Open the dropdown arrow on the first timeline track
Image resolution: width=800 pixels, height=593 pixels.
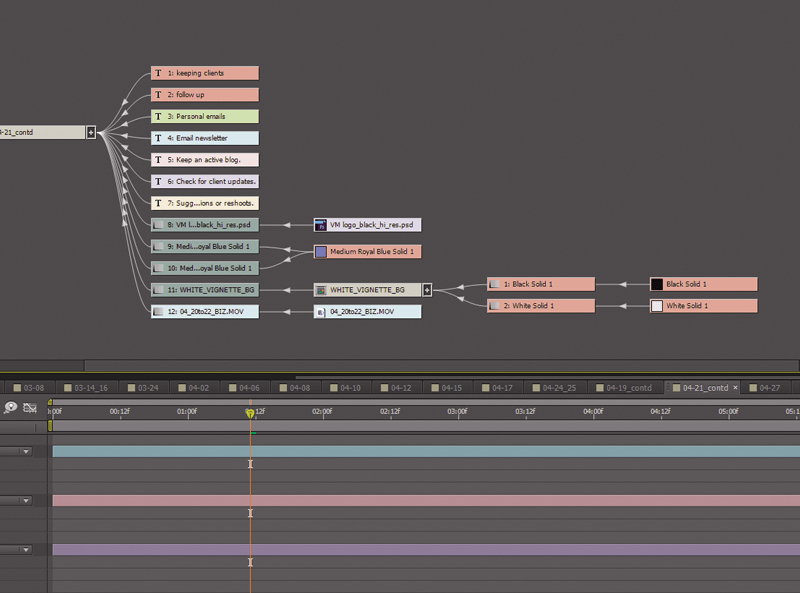click(x=24, y=451)
